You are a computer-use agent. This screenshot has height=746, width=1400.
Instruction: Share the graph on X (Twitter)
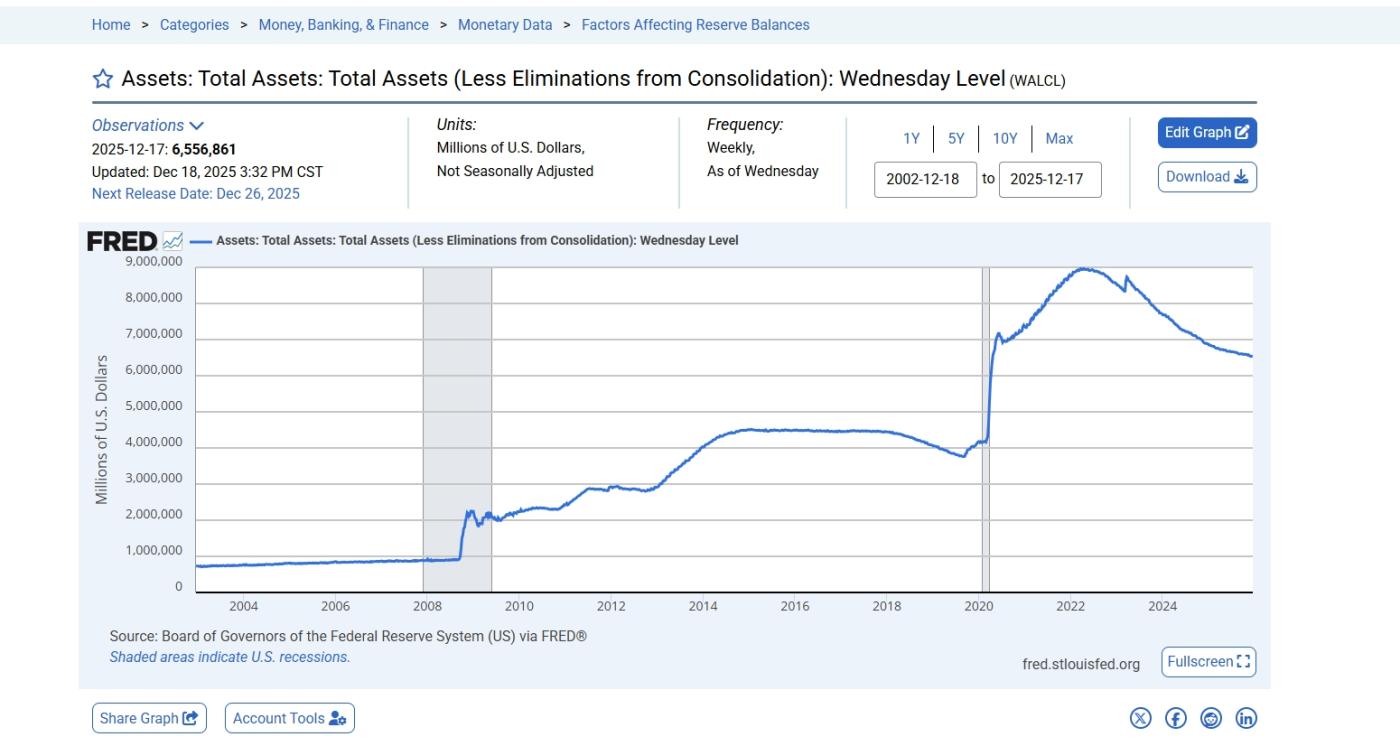[x=1140, y=718]
